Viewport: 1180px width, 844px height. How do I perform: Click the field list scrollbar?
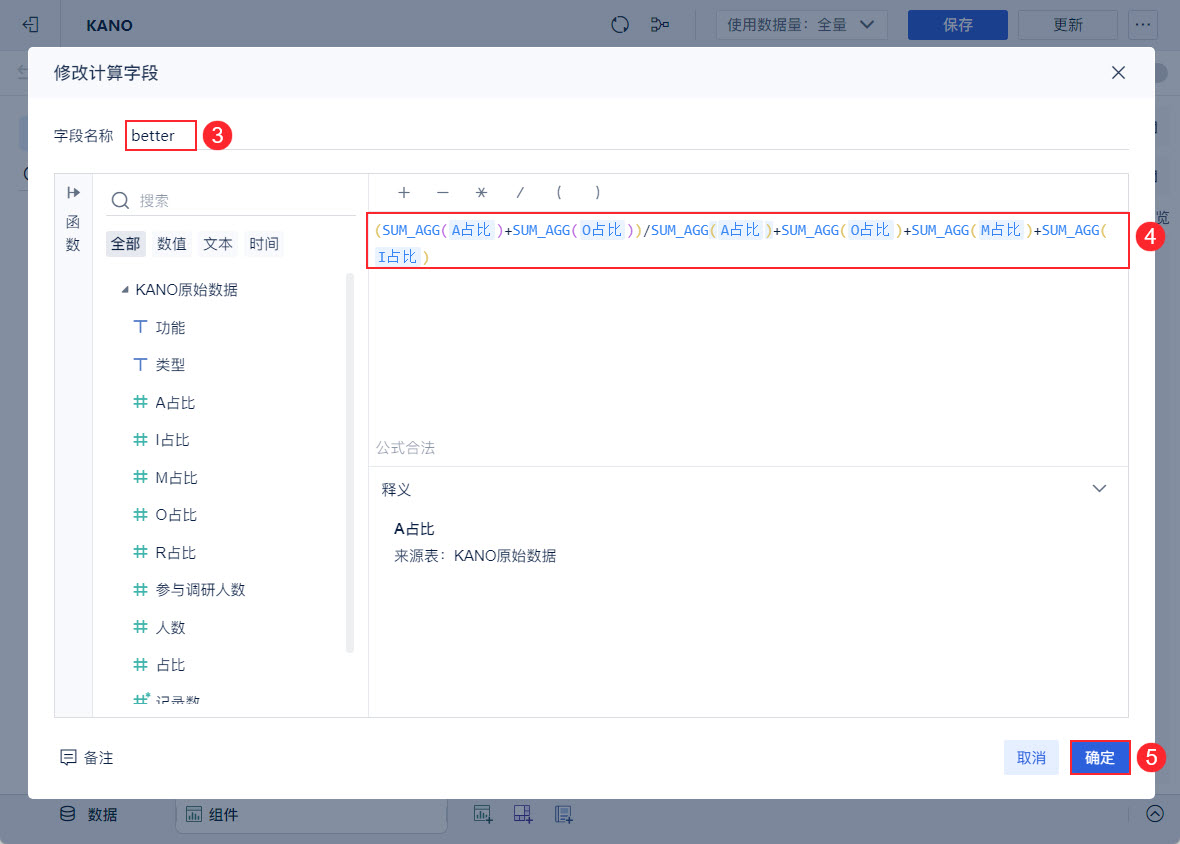click(x=350, y=463)
